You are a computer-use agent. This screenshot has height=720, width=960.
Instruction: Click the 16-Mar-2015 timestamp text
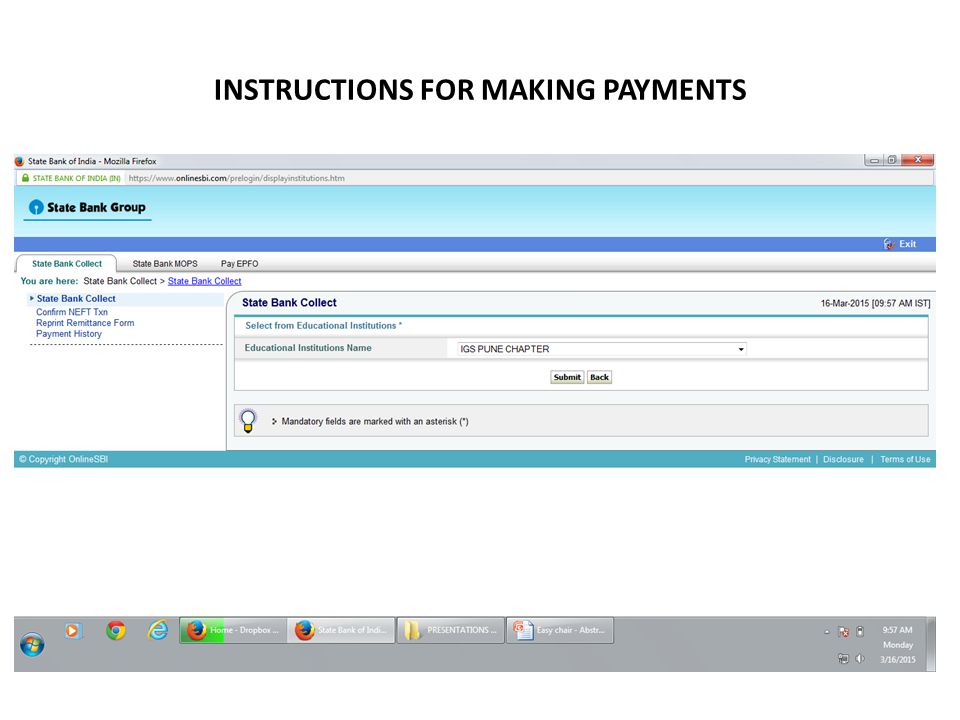(x=875, y=303)
